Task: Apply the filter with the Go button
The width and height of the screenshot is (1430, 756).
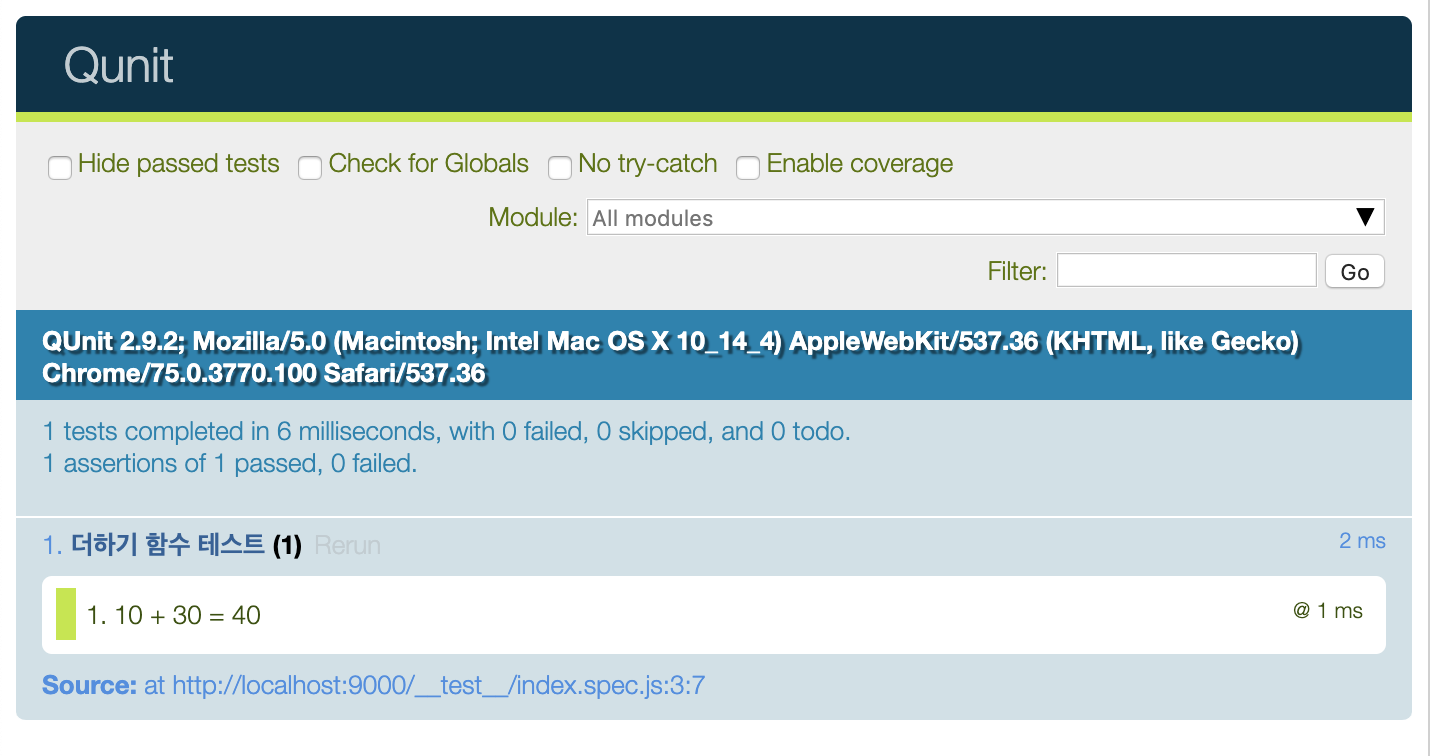Action: [x=1355, y=271]
